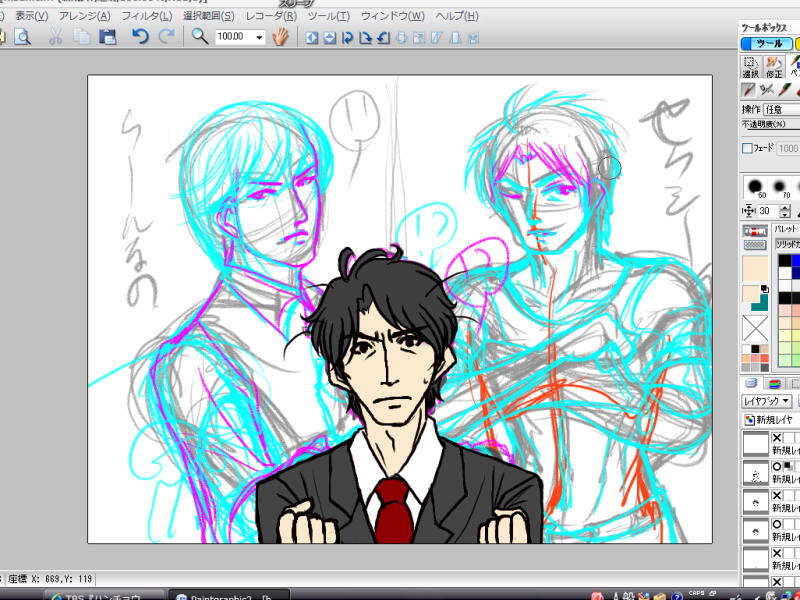The width and height of the screenshot is (800, 600).
Task: Select the hand pan tool
Action: [280, 37]
